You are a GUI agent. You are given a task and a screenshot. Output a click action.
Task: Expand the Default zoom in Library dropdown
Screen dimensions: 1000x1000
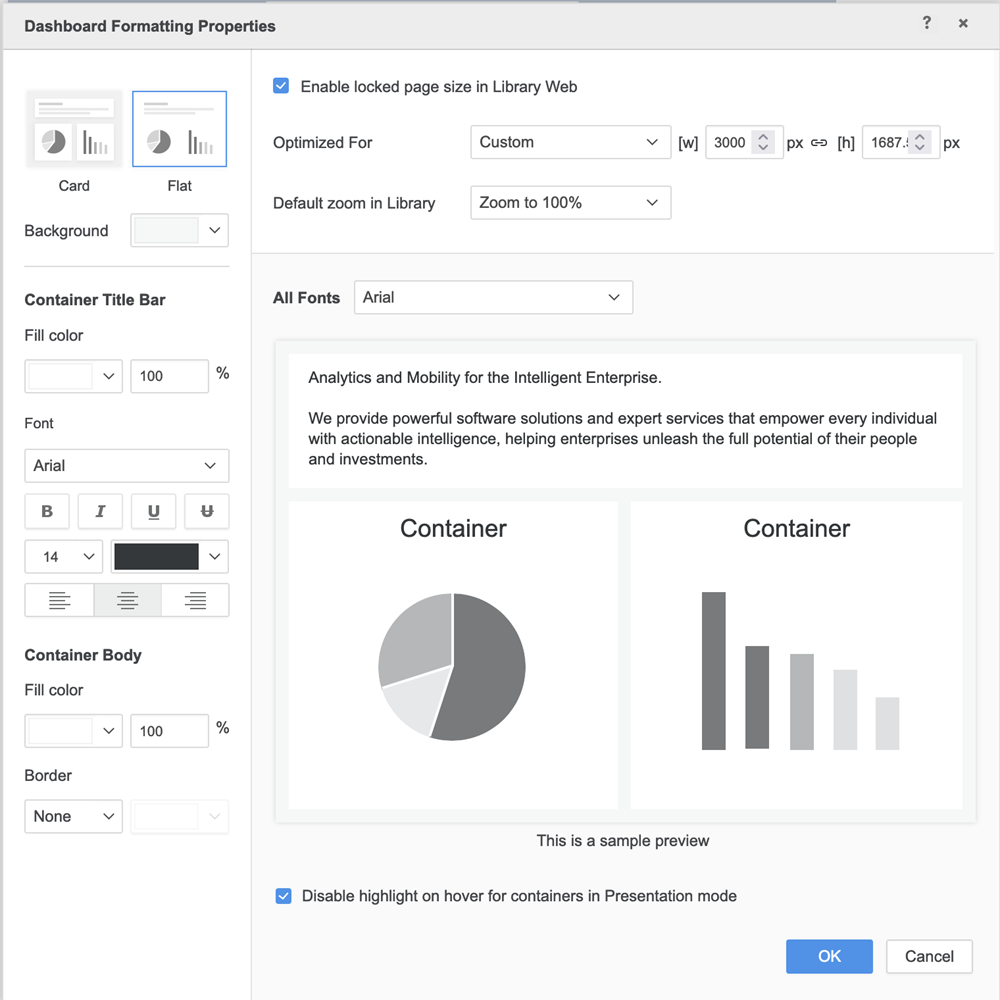pos(569,202)
